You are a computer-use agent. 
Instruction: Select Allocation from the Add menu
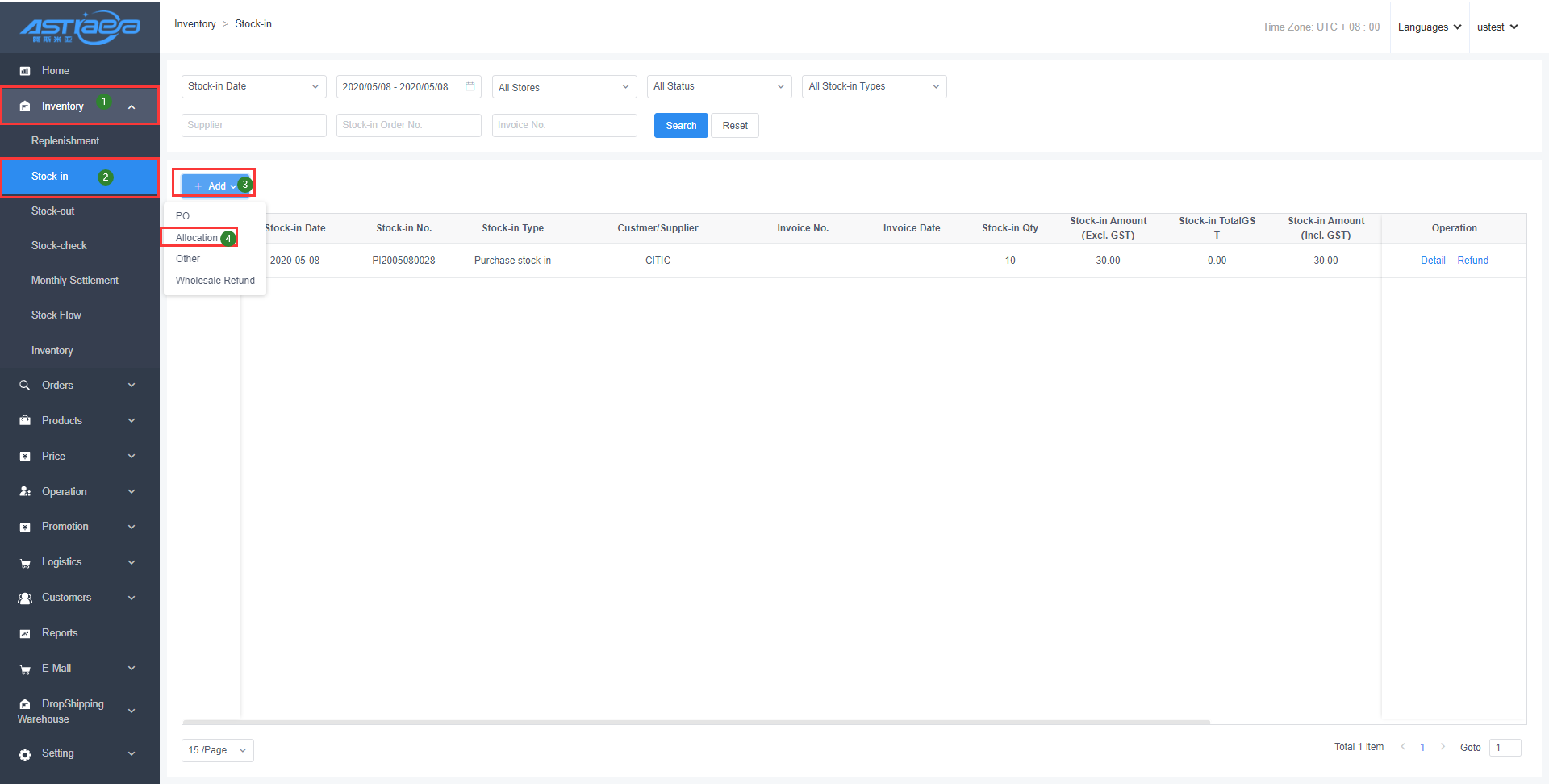197,238
